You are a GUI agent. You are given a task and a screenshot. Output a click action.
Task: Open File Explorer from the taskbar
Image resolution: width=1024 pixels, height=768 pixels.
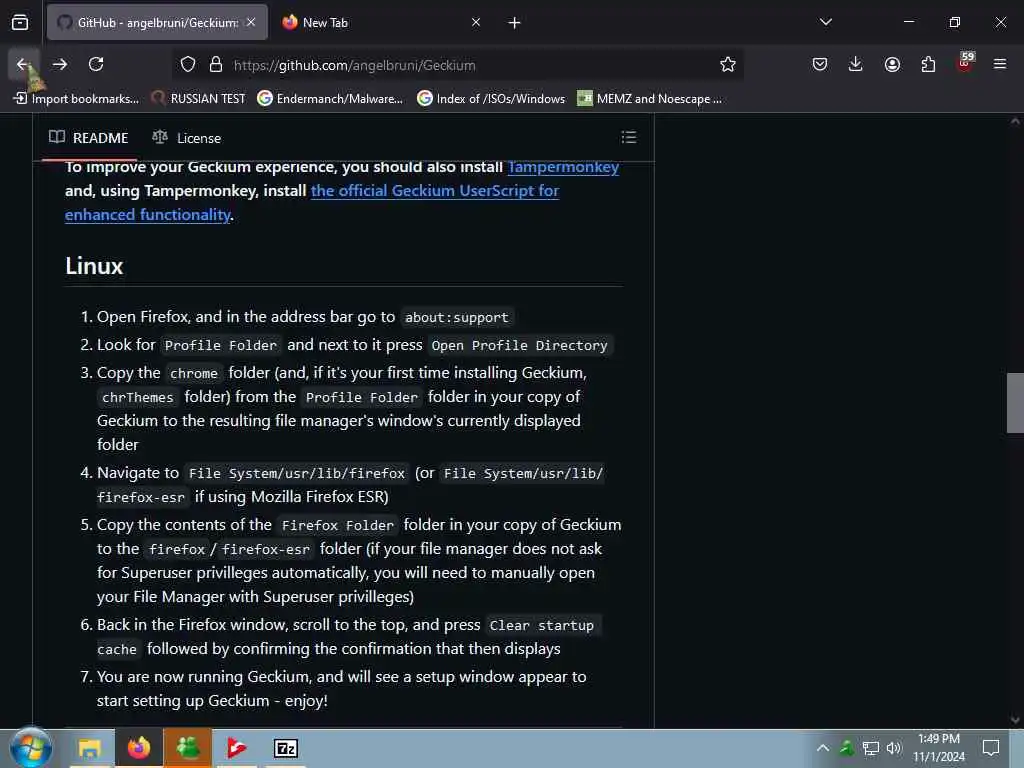coord(89,748)
